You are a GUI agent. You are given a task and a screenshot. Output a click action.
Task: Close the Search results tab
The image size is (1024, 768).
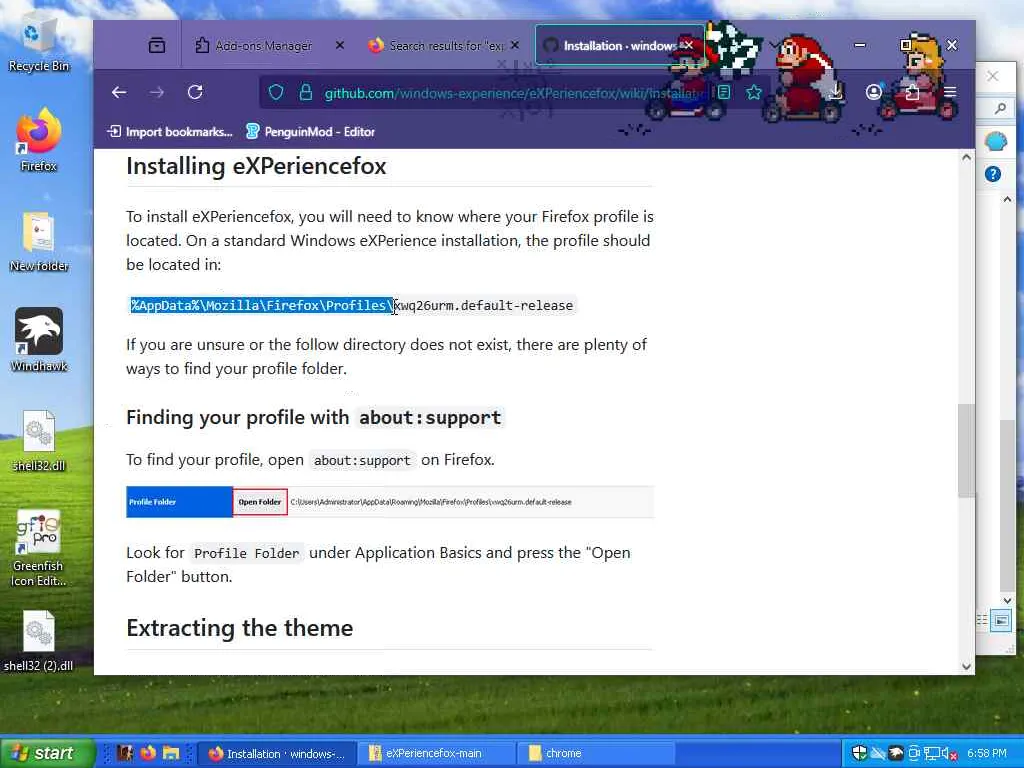pos(515,46)
